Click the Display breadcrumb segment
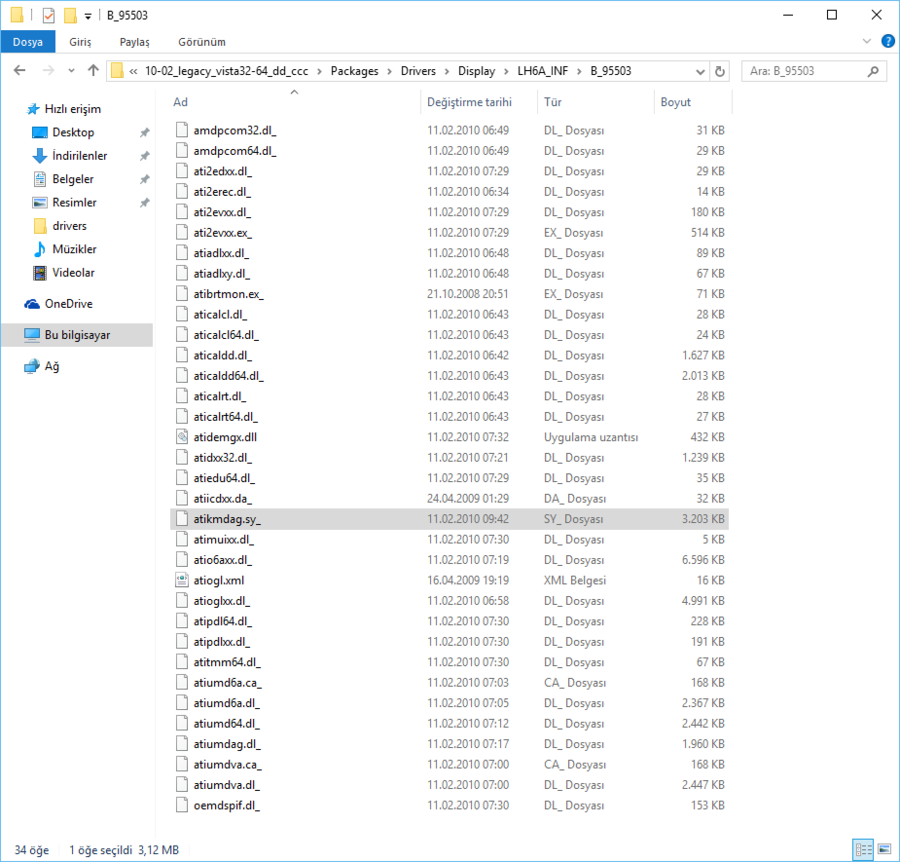 476,71
